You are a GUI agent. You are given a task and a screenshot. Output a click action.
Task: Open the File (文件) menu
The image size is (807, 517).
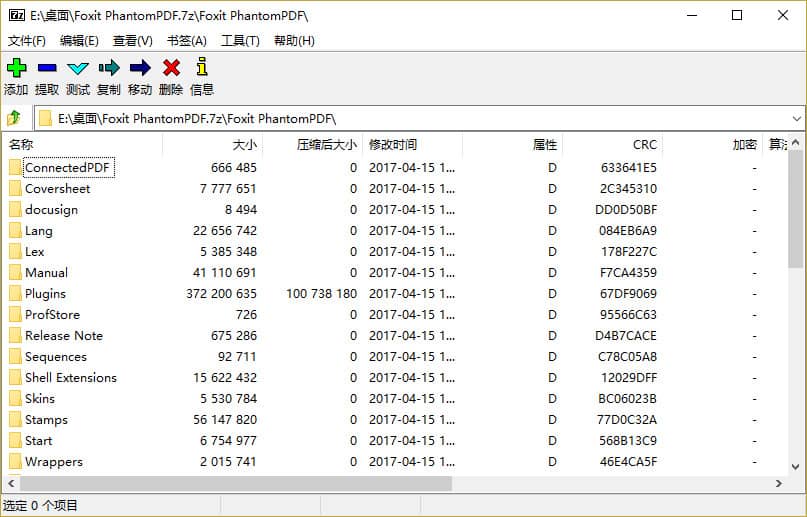pyautogui.click(x=27, y=41)
